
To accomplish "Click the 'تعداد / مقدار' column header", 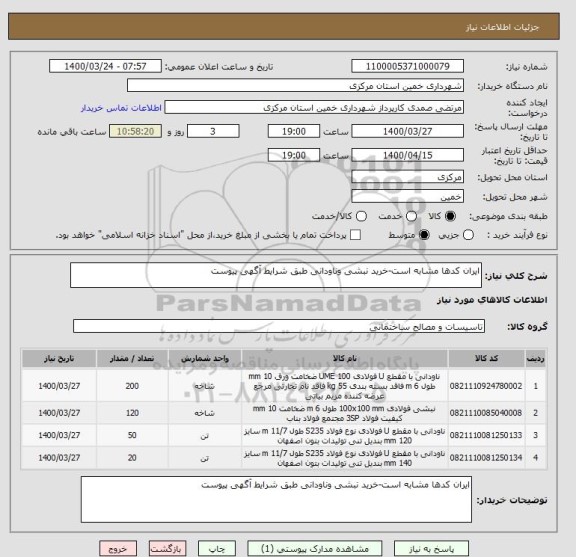I will point(132,359).
